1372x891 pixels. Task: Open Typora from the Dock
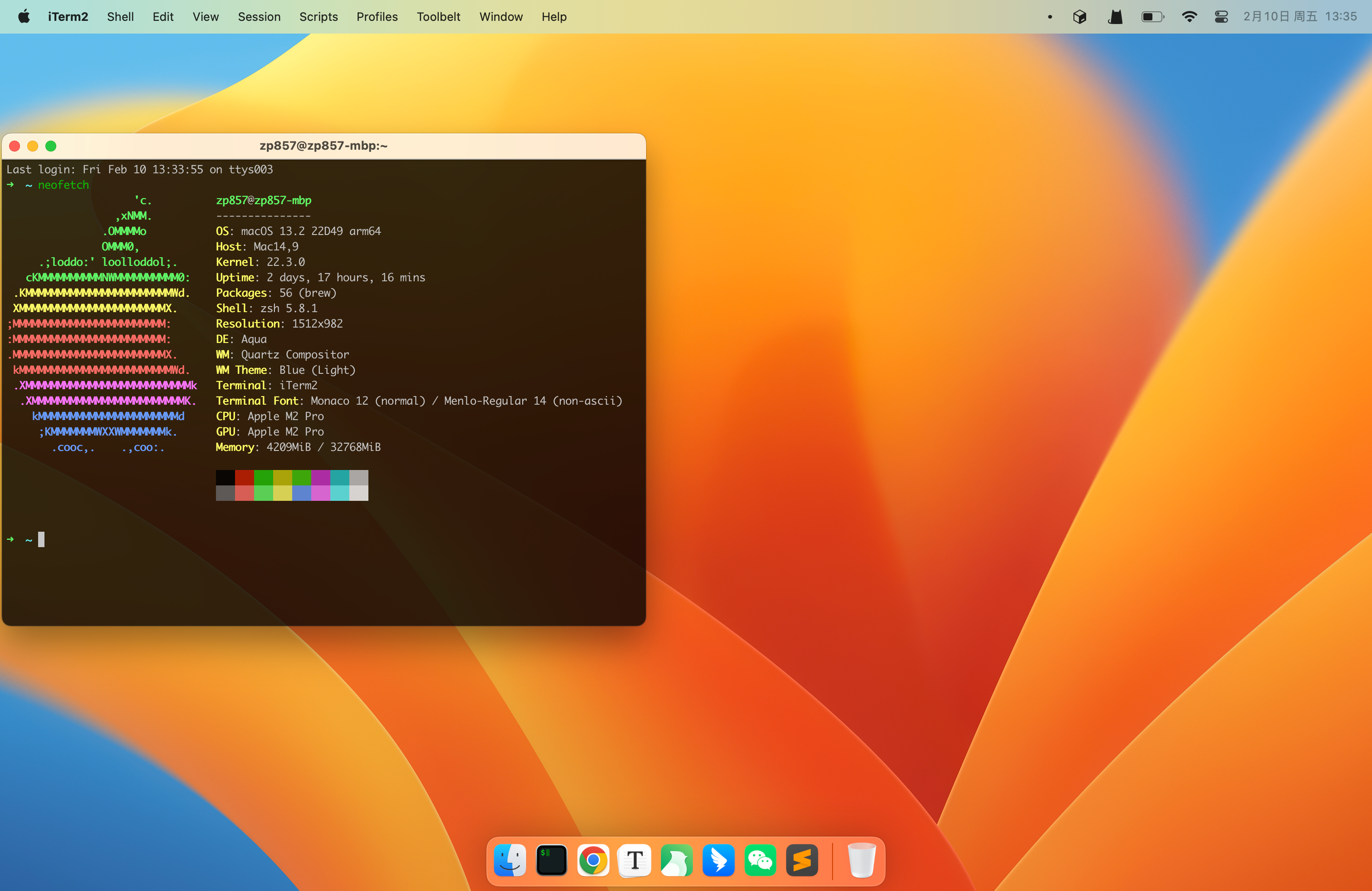[x=635, y=861]
